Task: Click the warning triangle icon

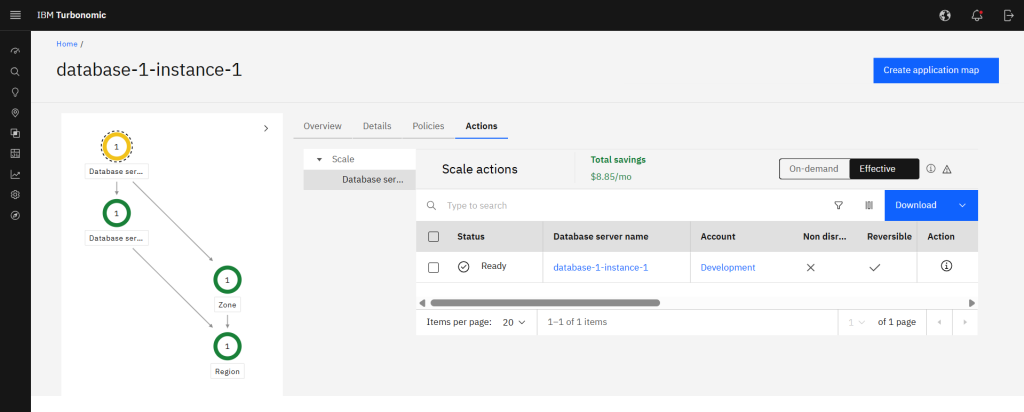Action: (947, 170)
